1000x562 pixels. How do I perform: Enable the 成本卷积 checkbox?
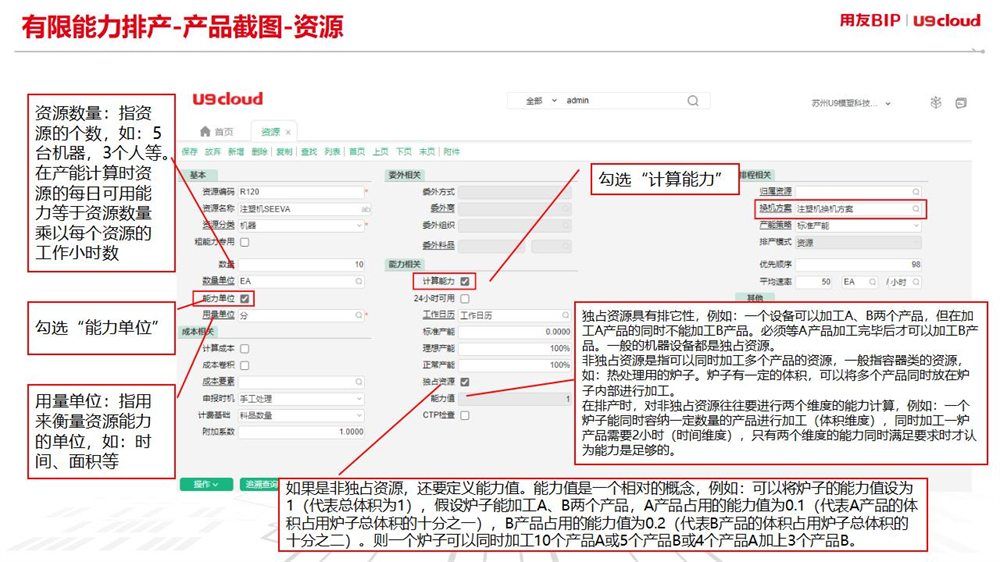[x=244, y=366]
